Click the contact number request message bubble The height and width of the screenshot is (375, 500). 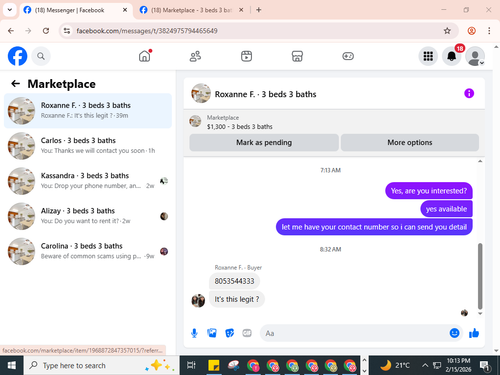(374, 227)
